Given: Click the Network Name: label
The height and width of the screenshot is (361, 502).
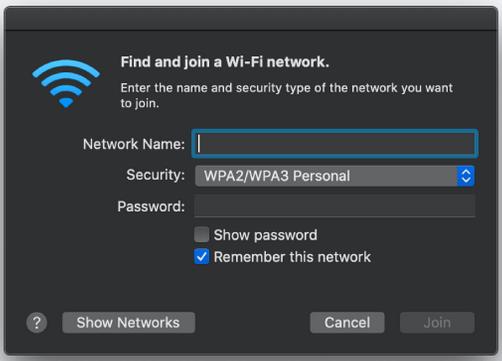Looking at the screenshot, I should tap(134, 144).
